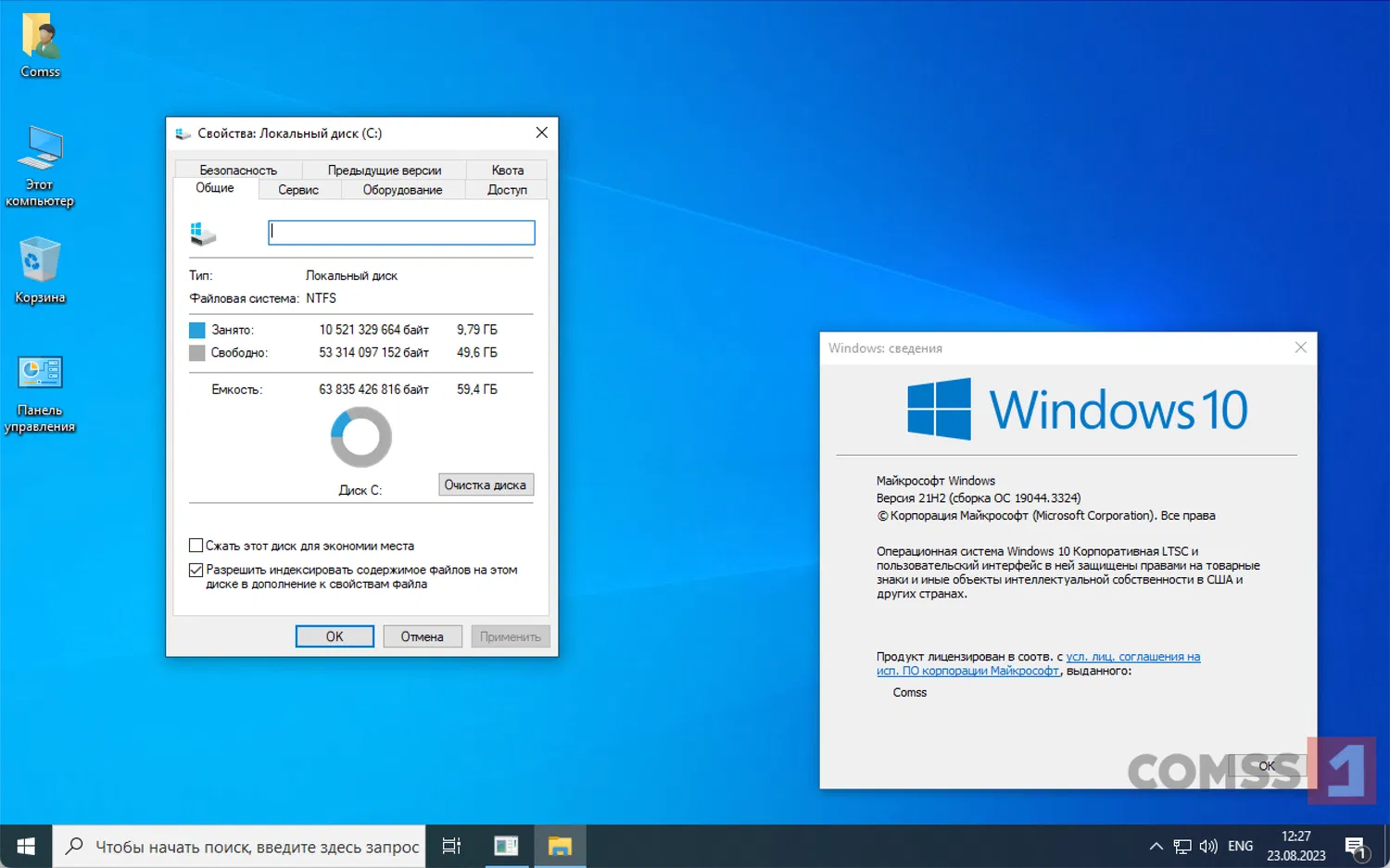Confirm disk properties with OK
The image size is (1390, 868).
335,636
